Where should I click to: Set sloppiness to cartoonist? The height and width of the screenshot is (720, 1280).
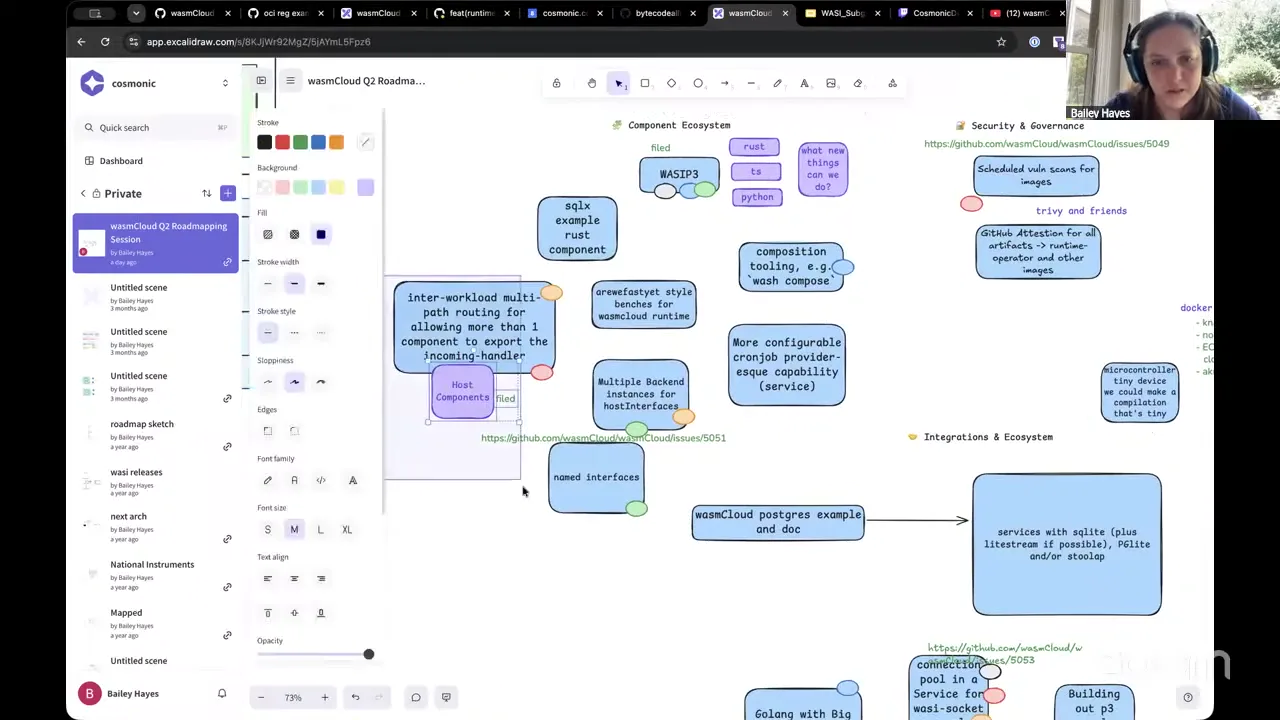(x=321, y=382)
